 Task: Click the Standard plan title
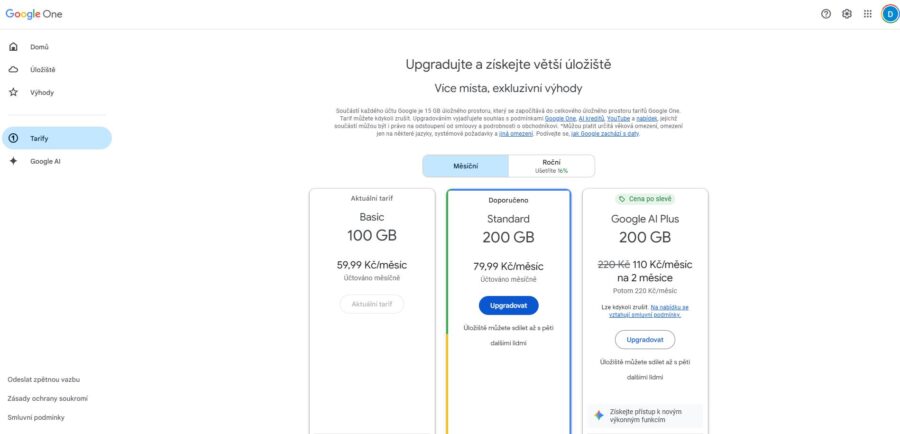coord(509,219)
